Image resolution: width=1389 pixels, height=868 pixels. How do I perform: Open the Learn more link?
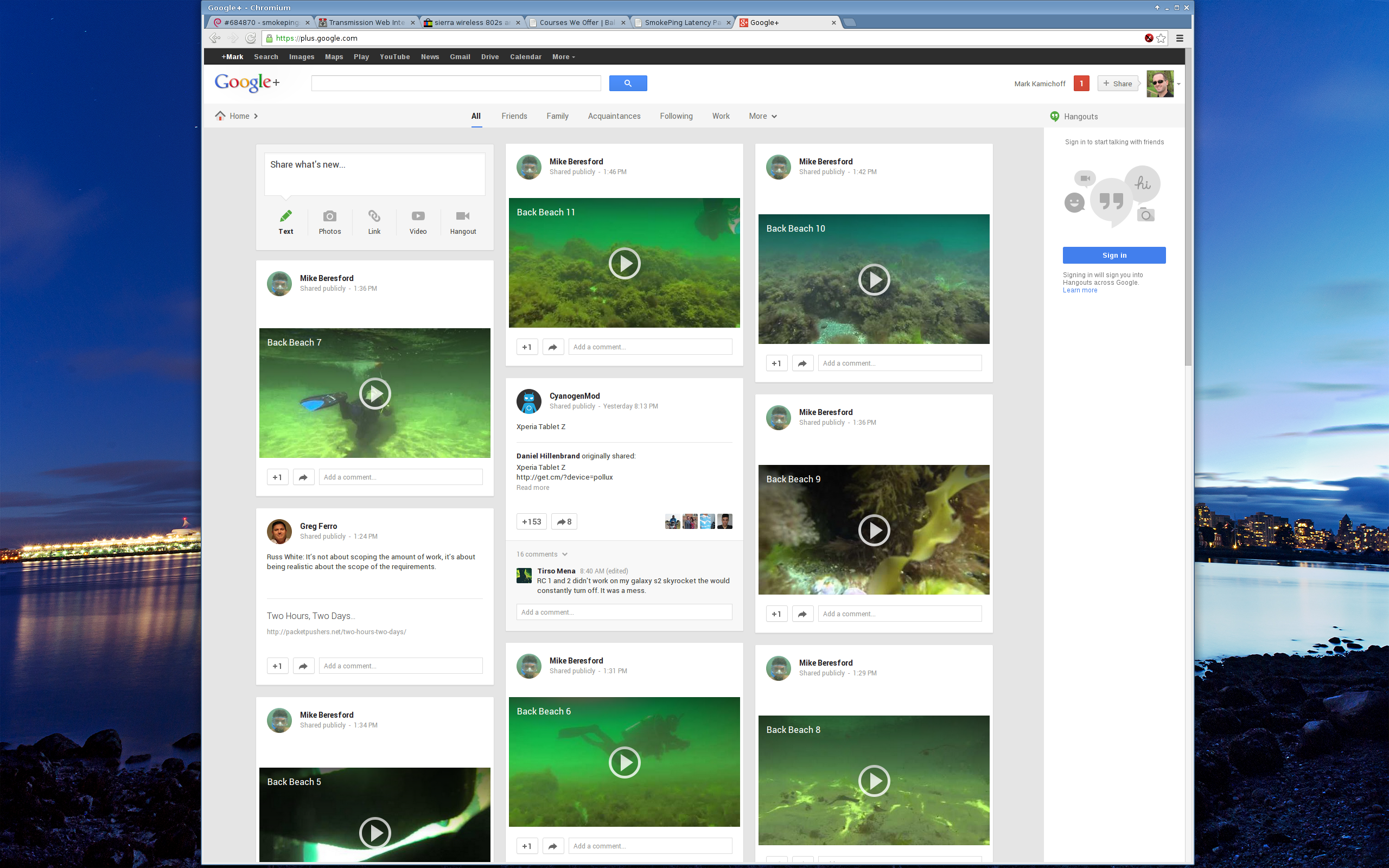click(1080, 290)
